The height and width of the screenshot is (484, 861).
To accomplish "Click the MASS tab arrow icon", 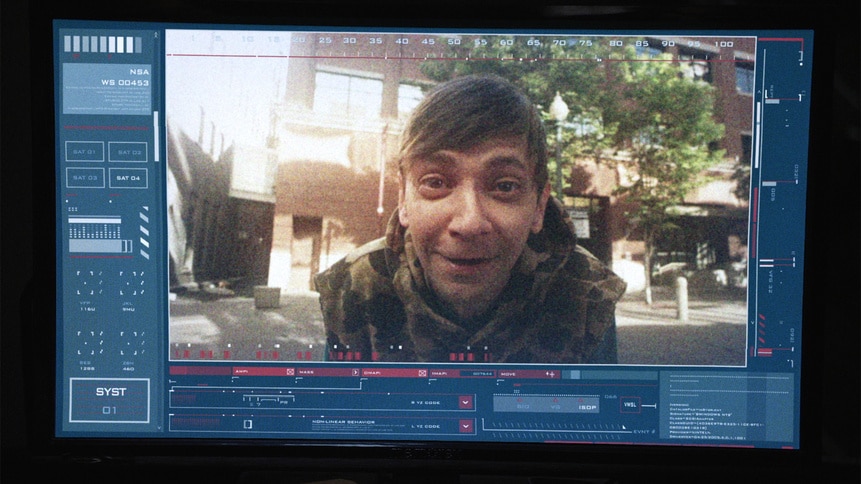I will 355,372.
